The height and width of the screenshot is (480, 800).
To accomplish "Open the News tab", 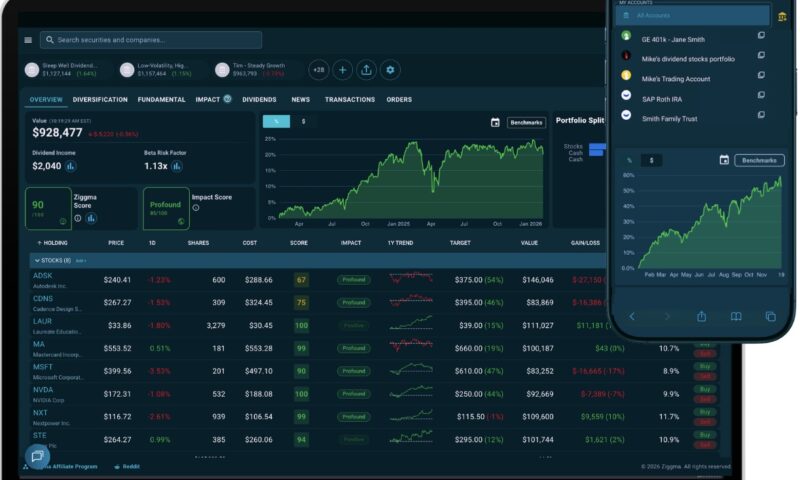I will pos(301,99).
